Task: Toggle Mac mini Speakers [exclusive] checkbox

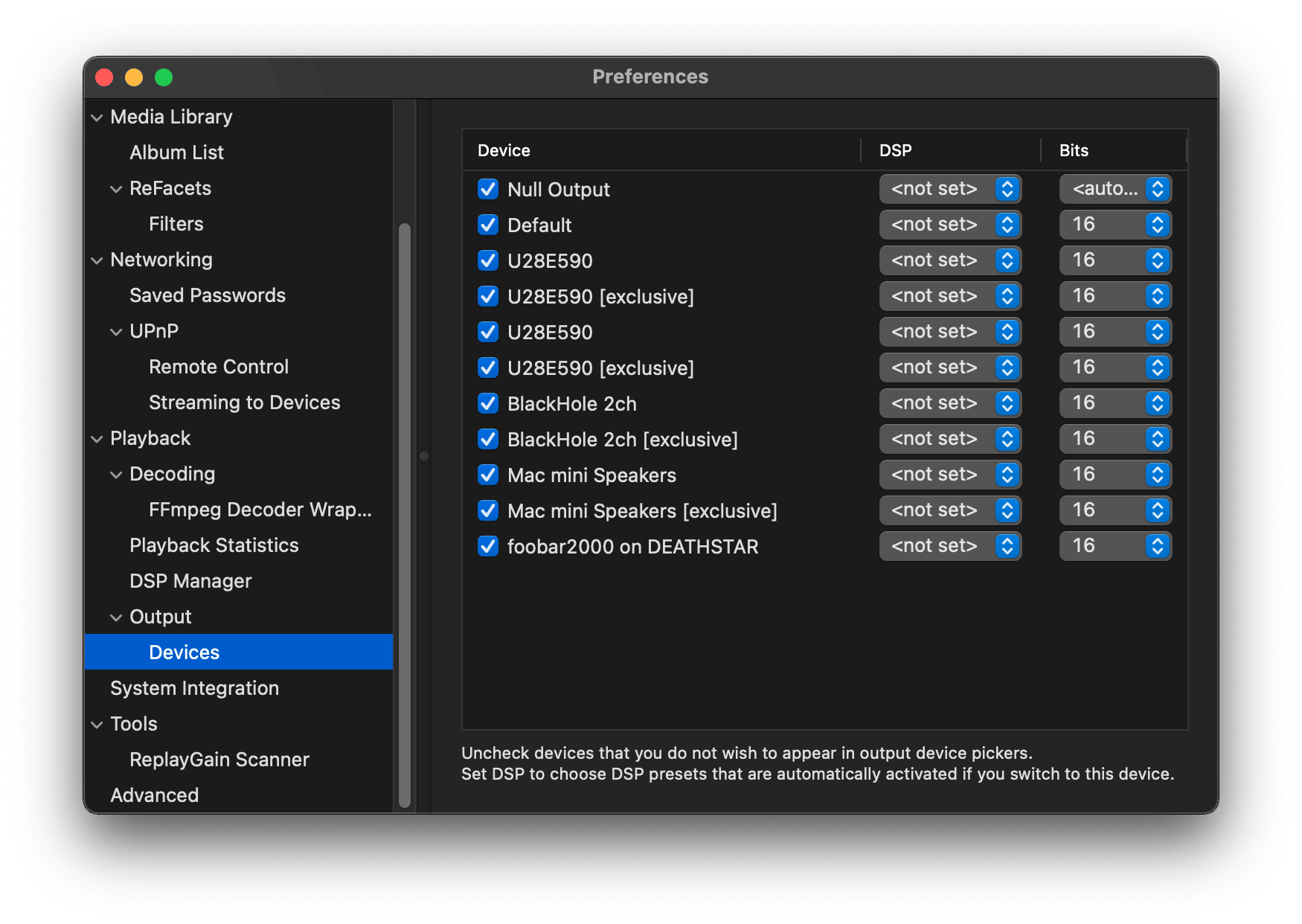Action: [x=488, y=510]
